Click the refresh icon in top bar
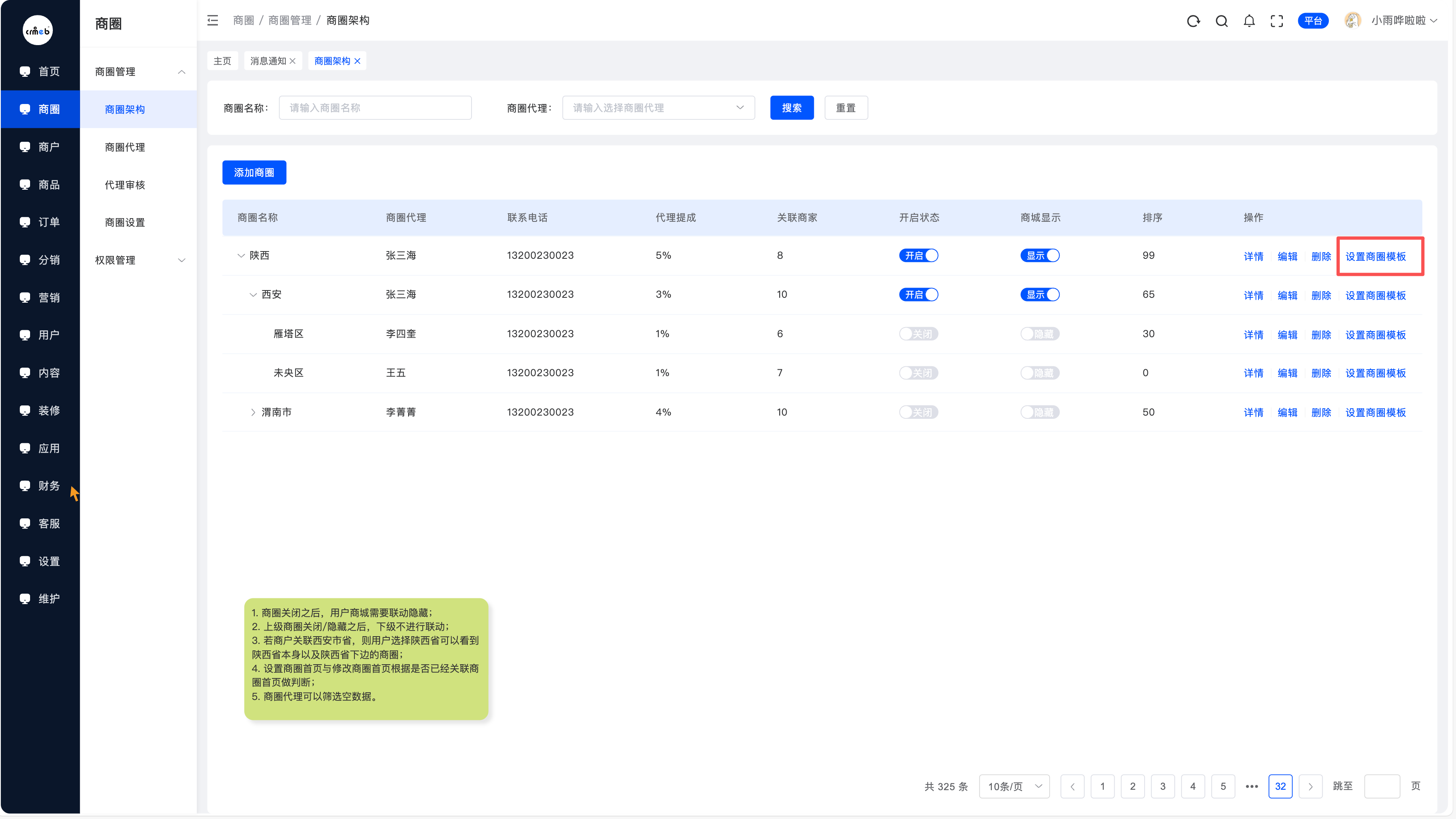Screen dimensions: 1456x819 1193,21
